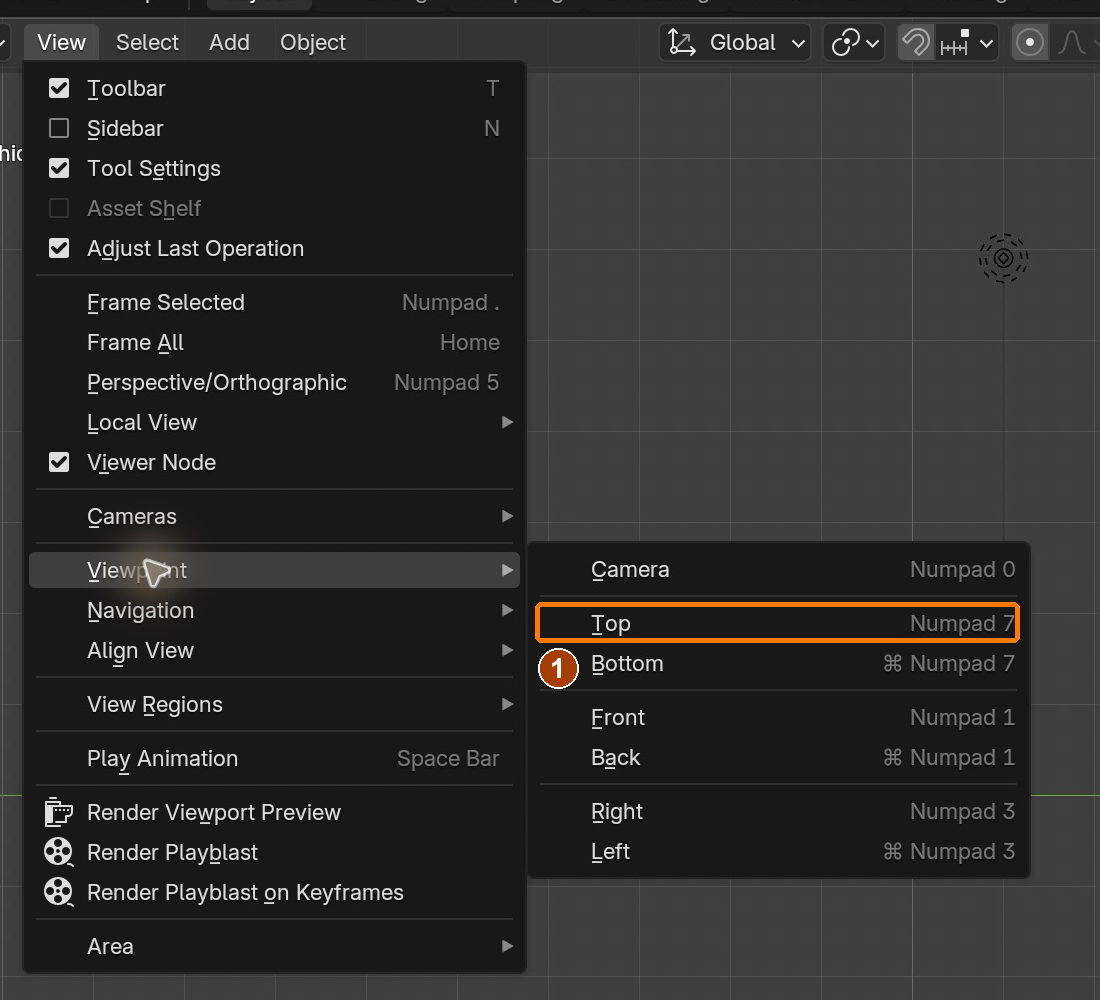The width and height of the screenshot is (1100, 1000).
Task: Choose Frame All
Action: pyautogui.click(x=274, y=342)
